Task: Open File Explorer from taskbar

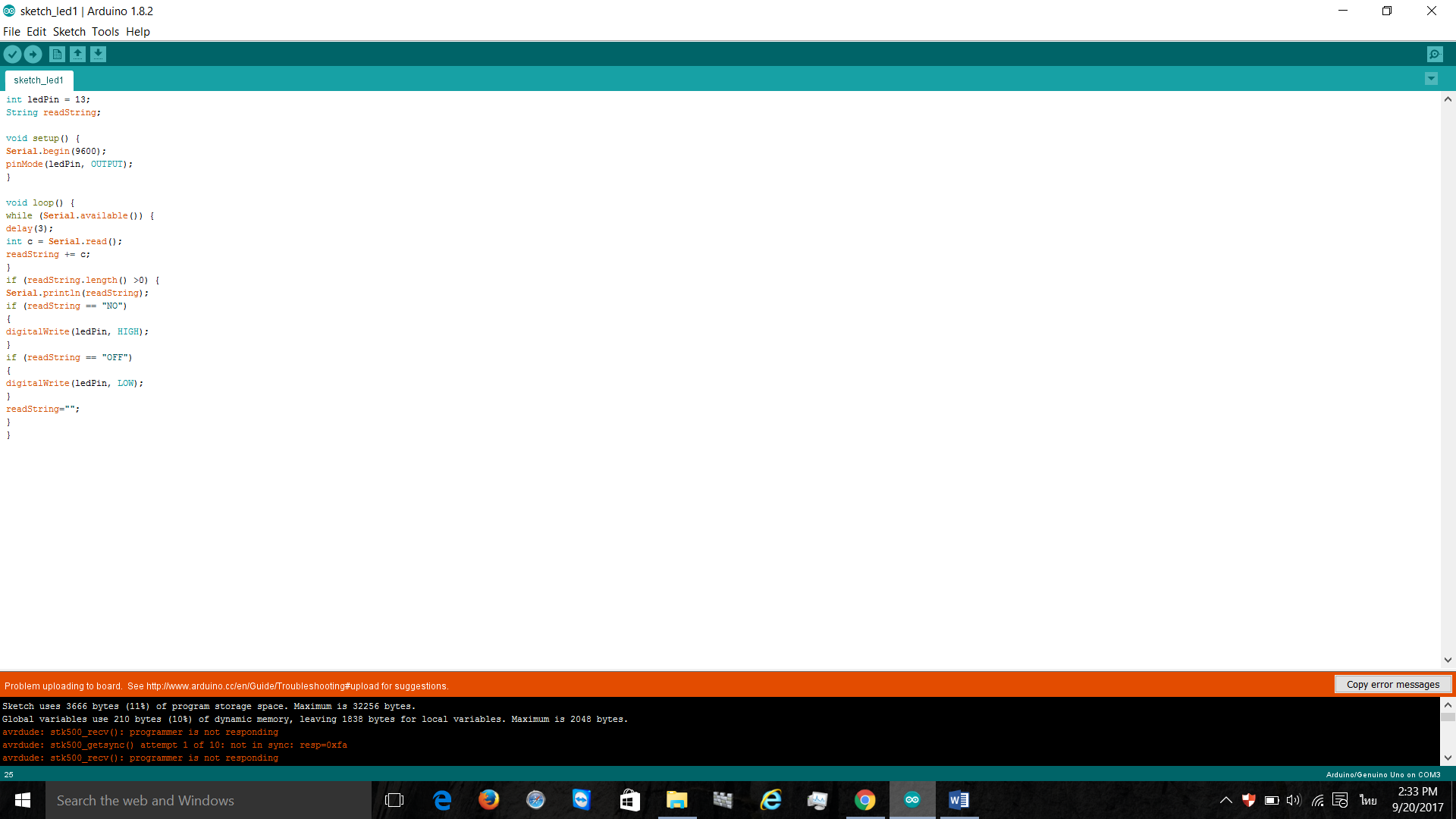Action: (676, 800)
